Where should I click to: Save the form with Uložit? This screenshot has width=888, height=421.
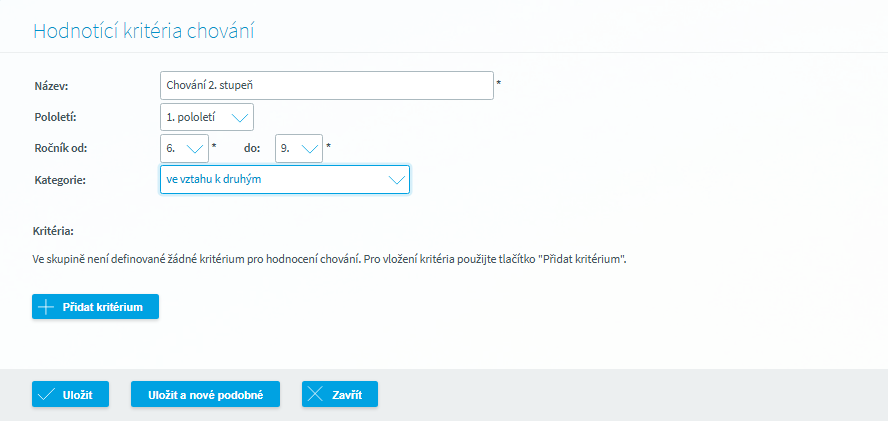(70, 395)
